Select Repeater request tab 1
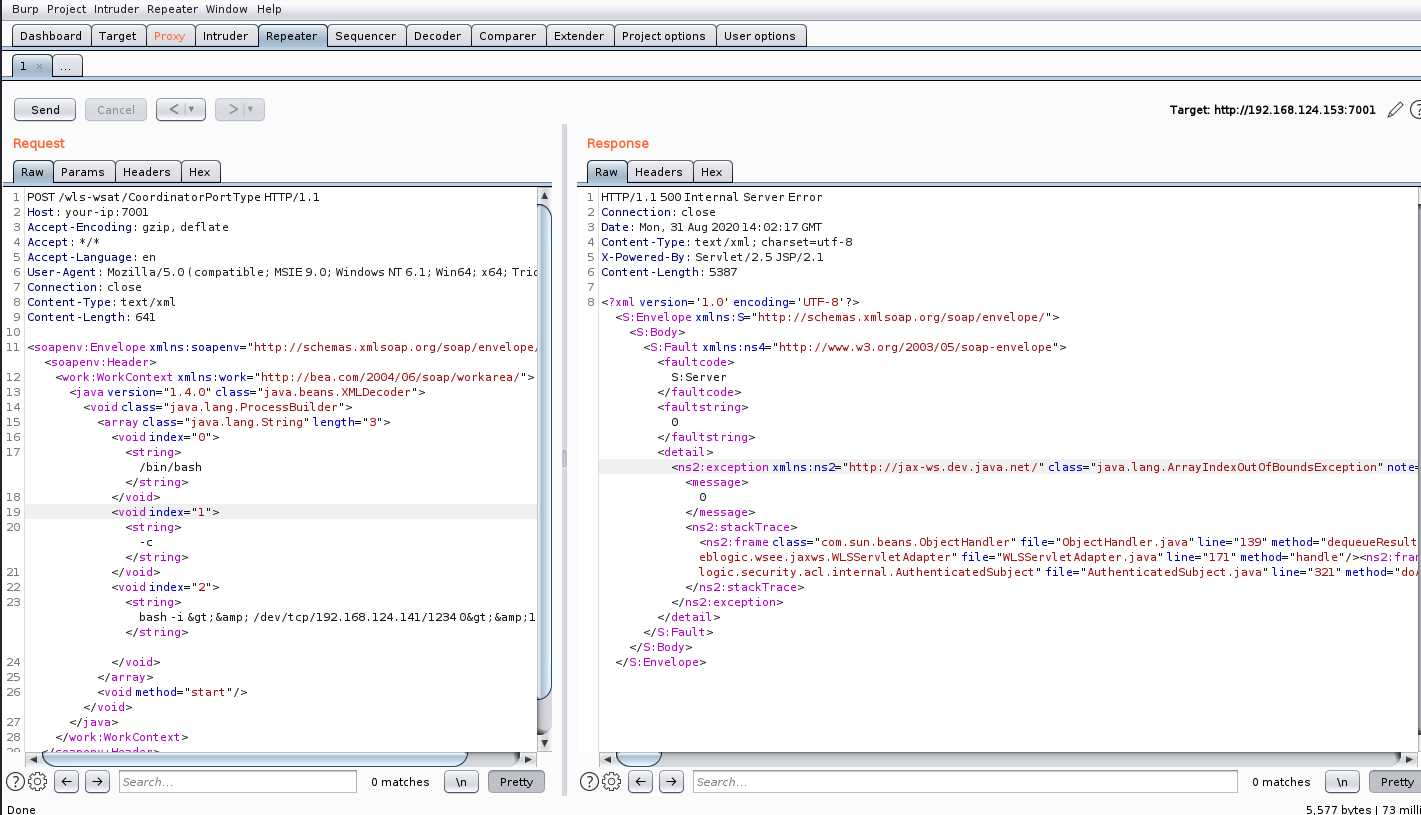 click(x=23, y=66)
